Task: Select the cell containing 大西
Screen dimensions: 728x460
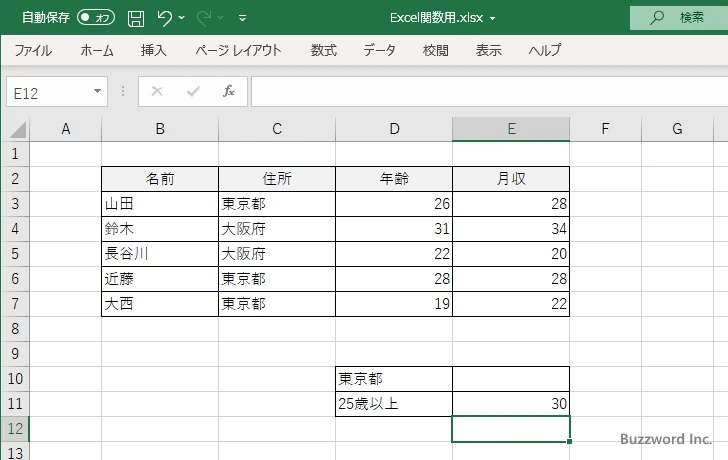Action: point(160,304)
